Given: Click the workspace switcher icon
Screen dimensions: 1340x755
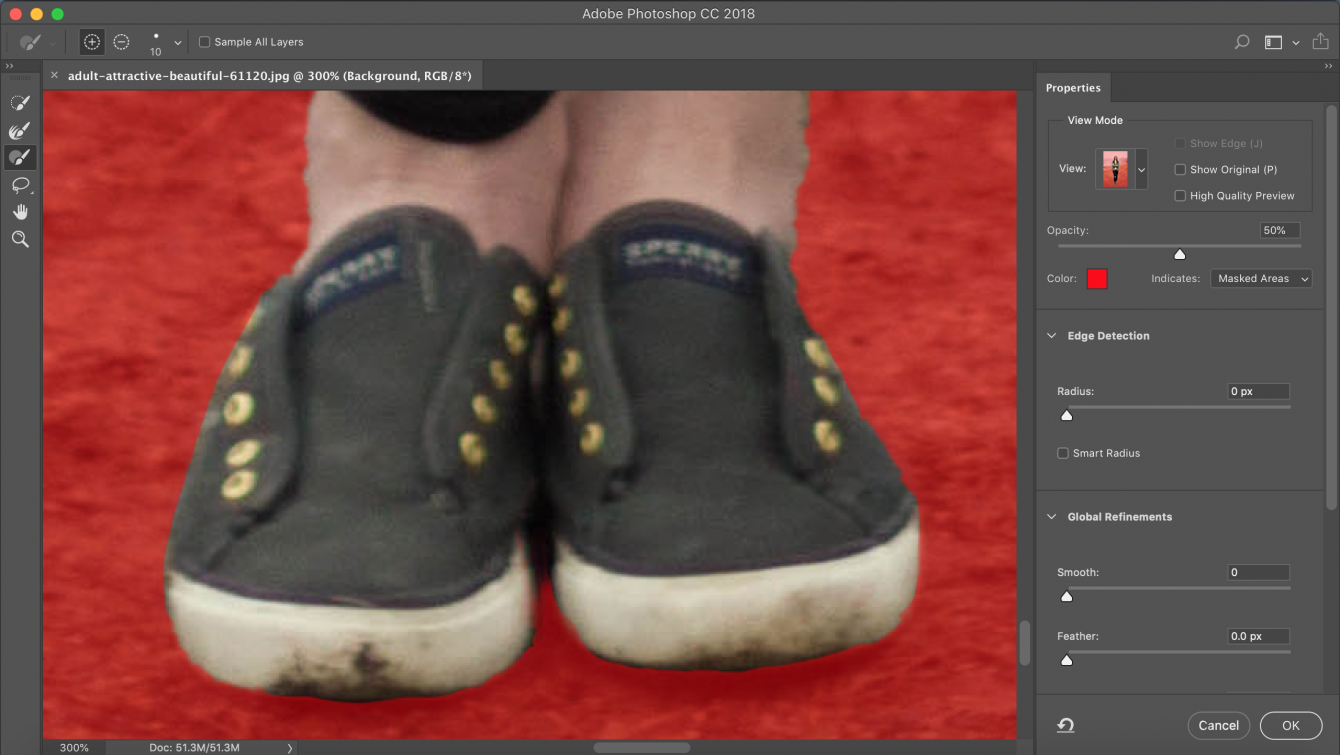Looking at the screenshot, I should point(1273,42).
